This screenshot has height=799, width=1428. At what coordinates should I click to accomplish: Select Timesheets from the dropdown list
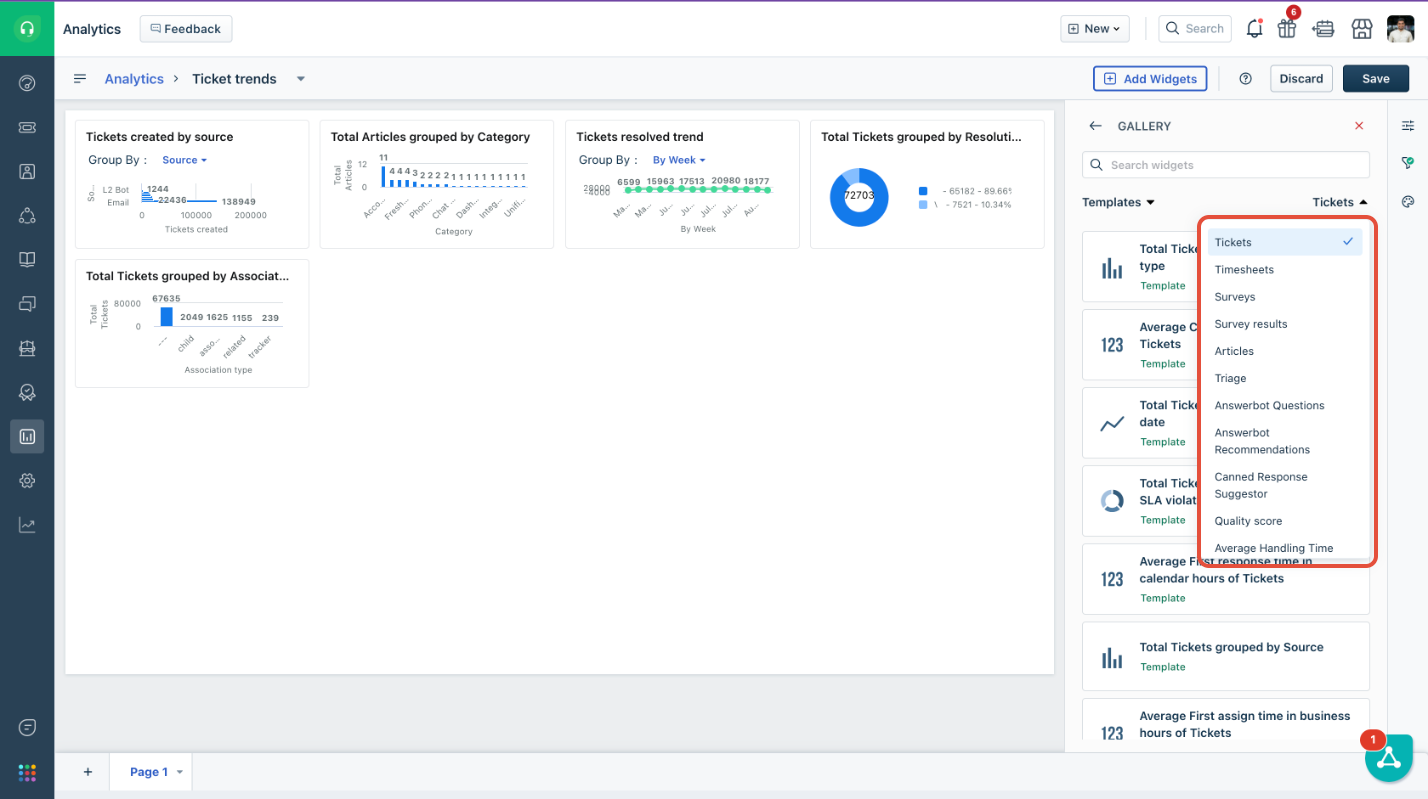[x=1244, y=270]
